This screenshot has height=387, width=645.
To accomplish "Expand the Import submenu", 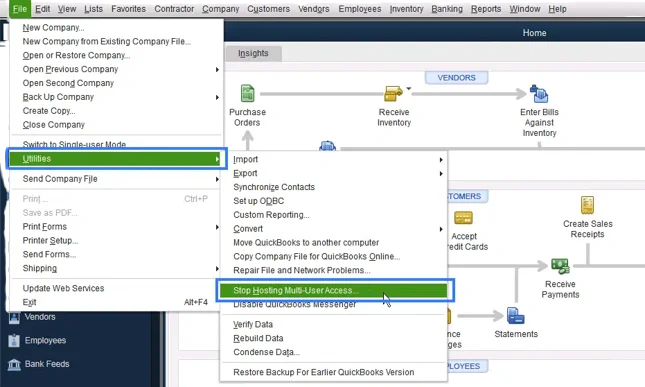I will coord(441,160).
